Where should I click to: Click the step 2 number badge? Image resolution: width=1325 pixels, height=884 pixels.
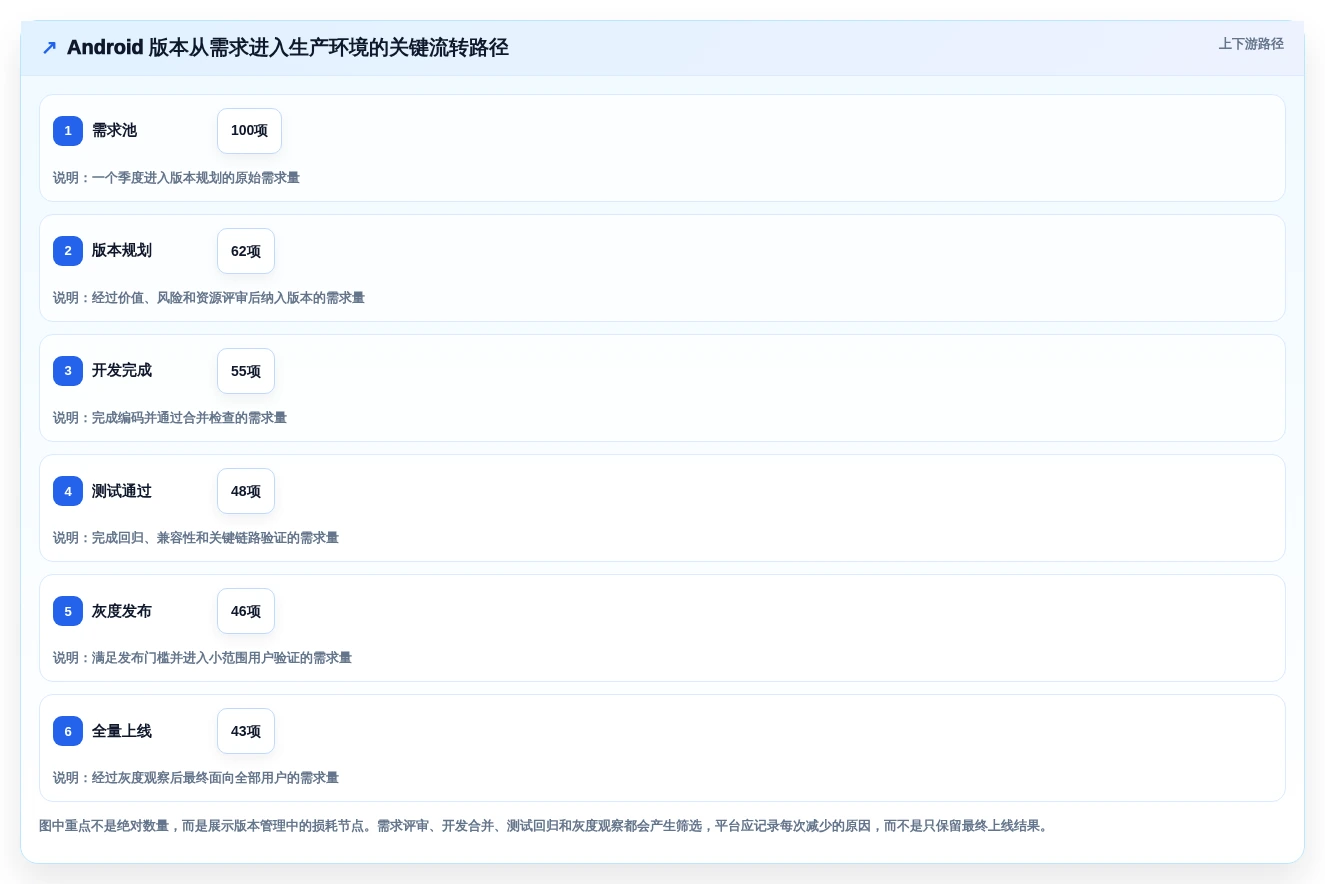(68, 251)
